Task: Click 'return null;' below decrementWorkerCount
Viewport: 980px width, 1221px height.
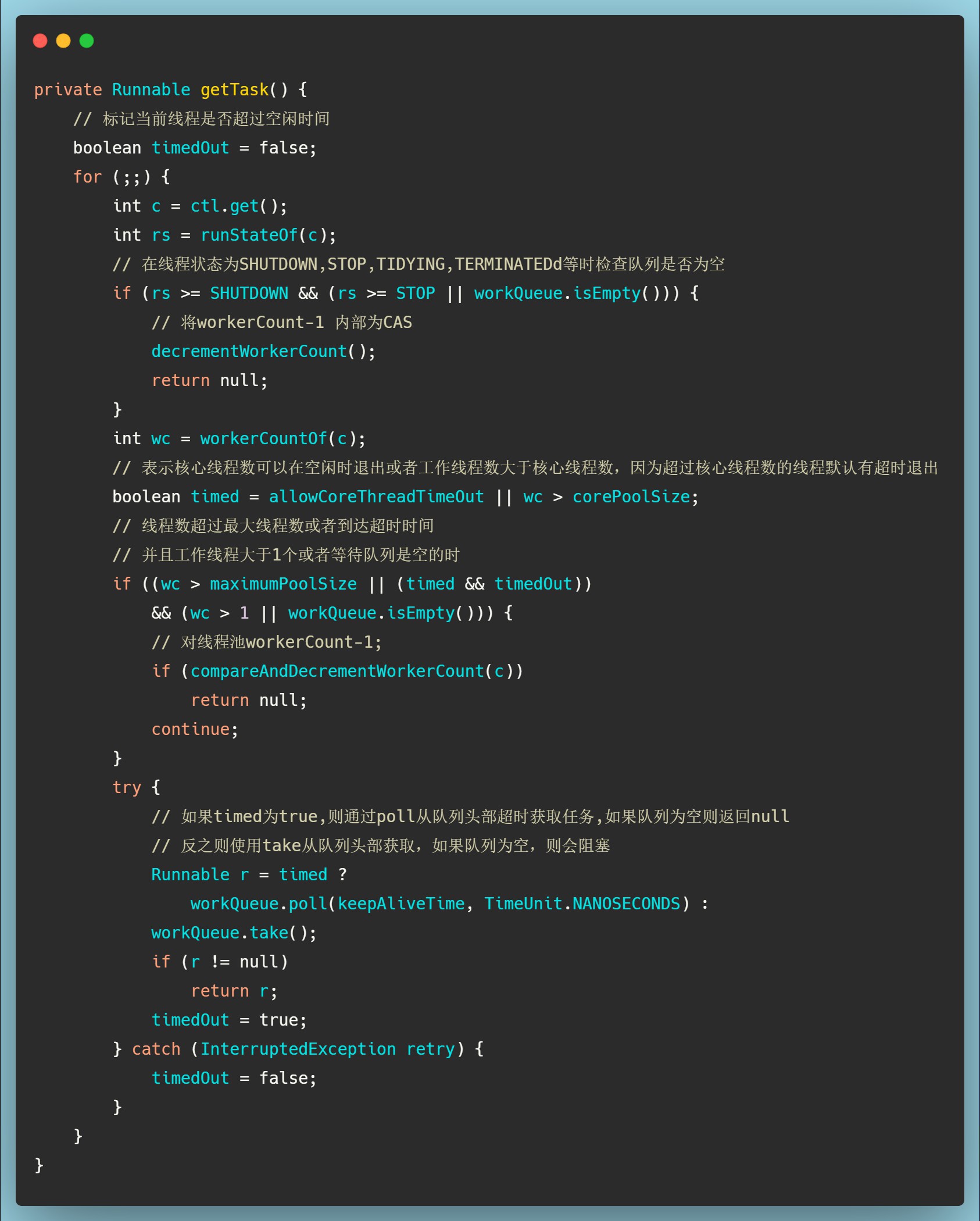Action: [209, 380]
